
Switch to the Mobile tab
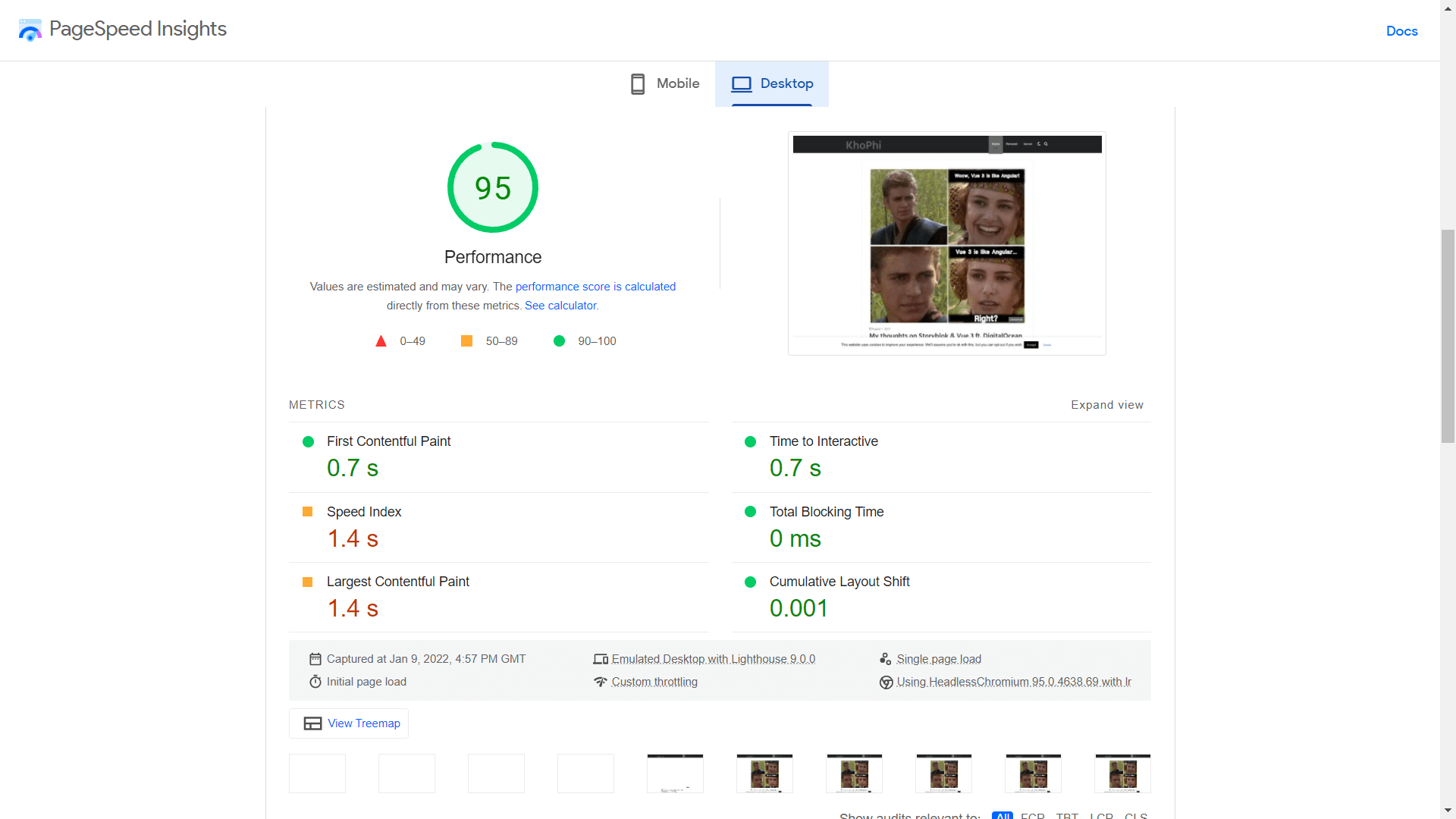[x=665, y=83]
